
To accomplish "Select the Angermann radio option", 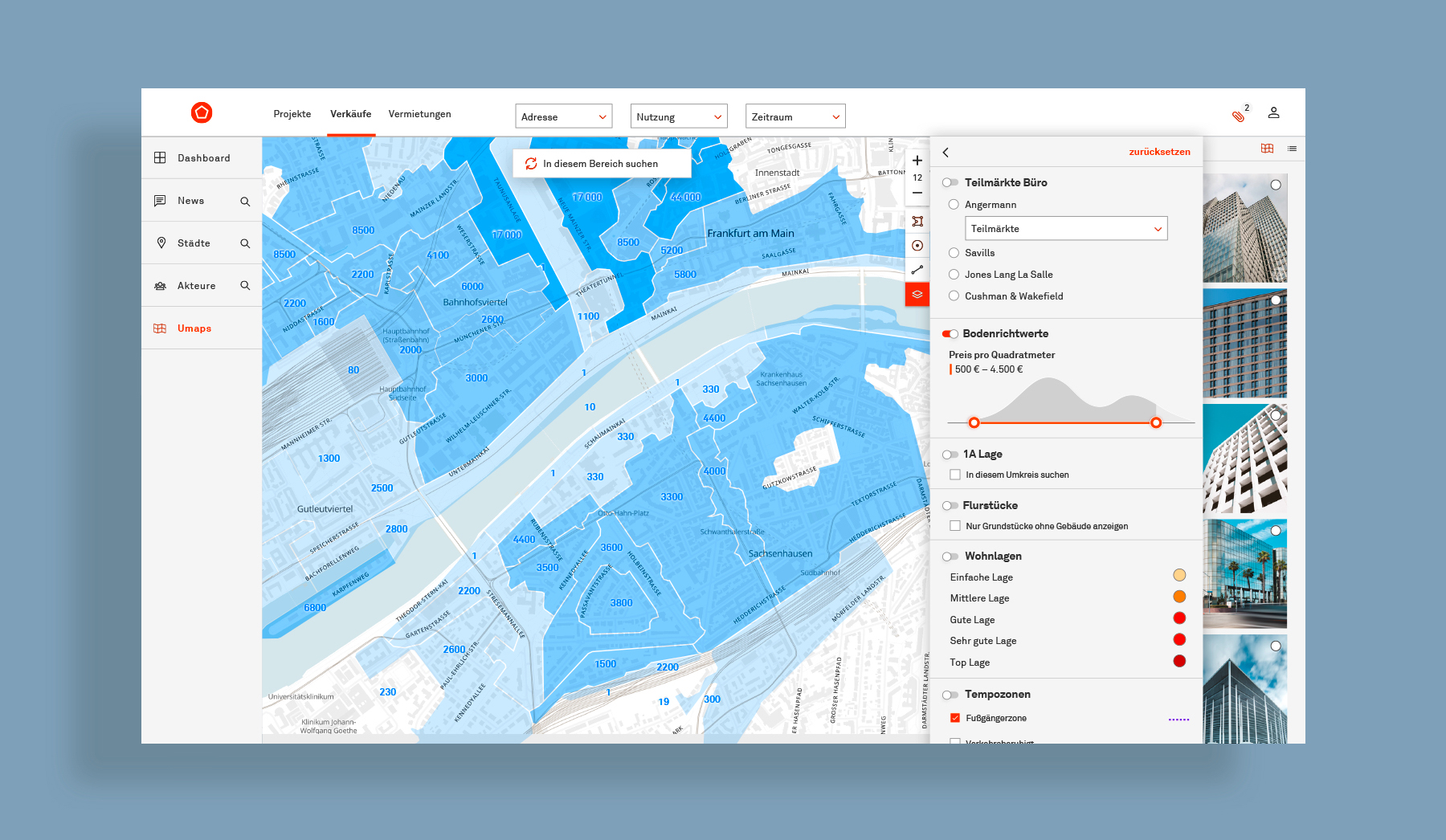I will pyautogui.click(x=954, y=204).
